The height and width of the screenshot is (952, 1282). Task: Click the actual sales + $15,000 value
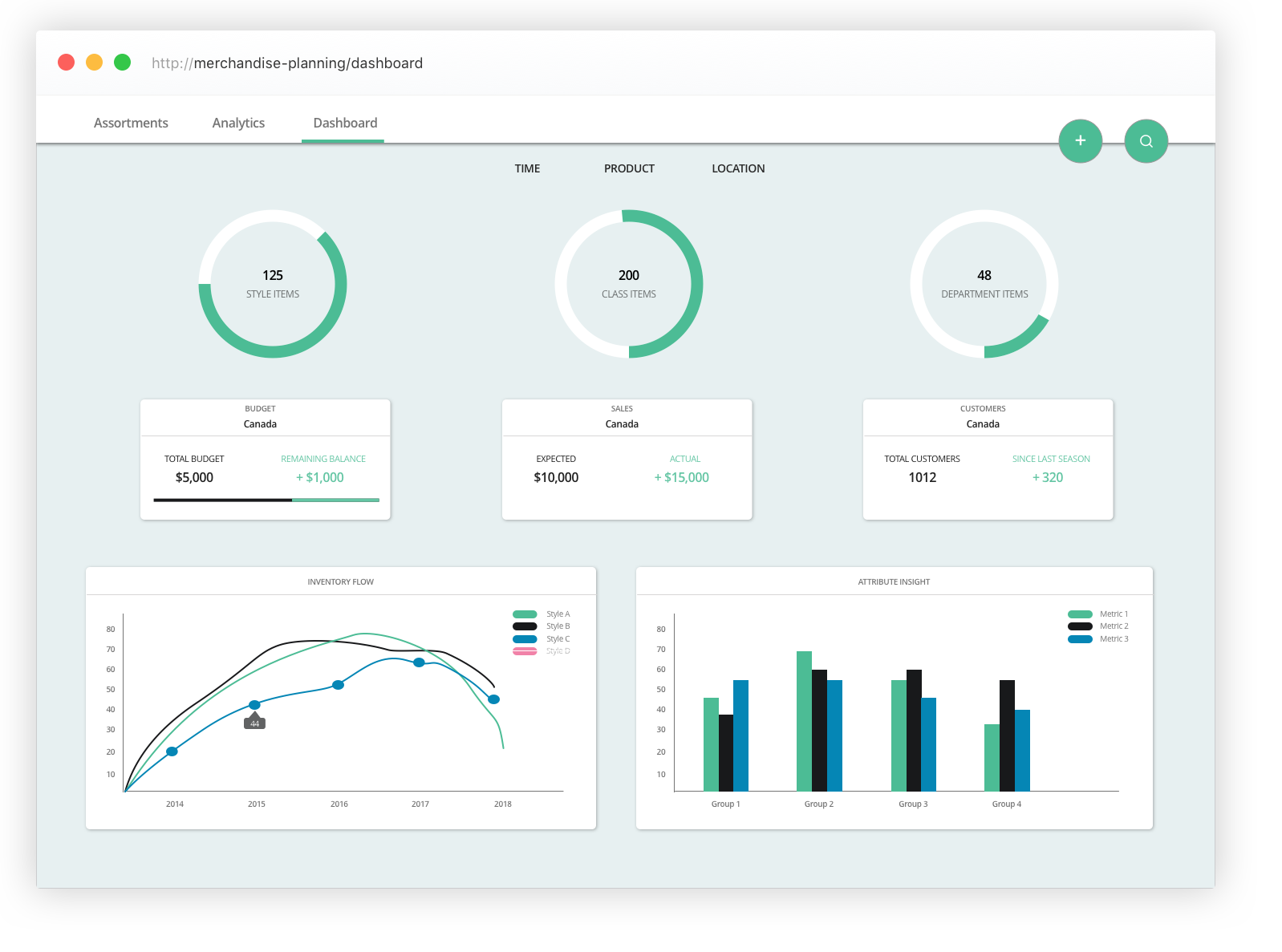point(682,477)
